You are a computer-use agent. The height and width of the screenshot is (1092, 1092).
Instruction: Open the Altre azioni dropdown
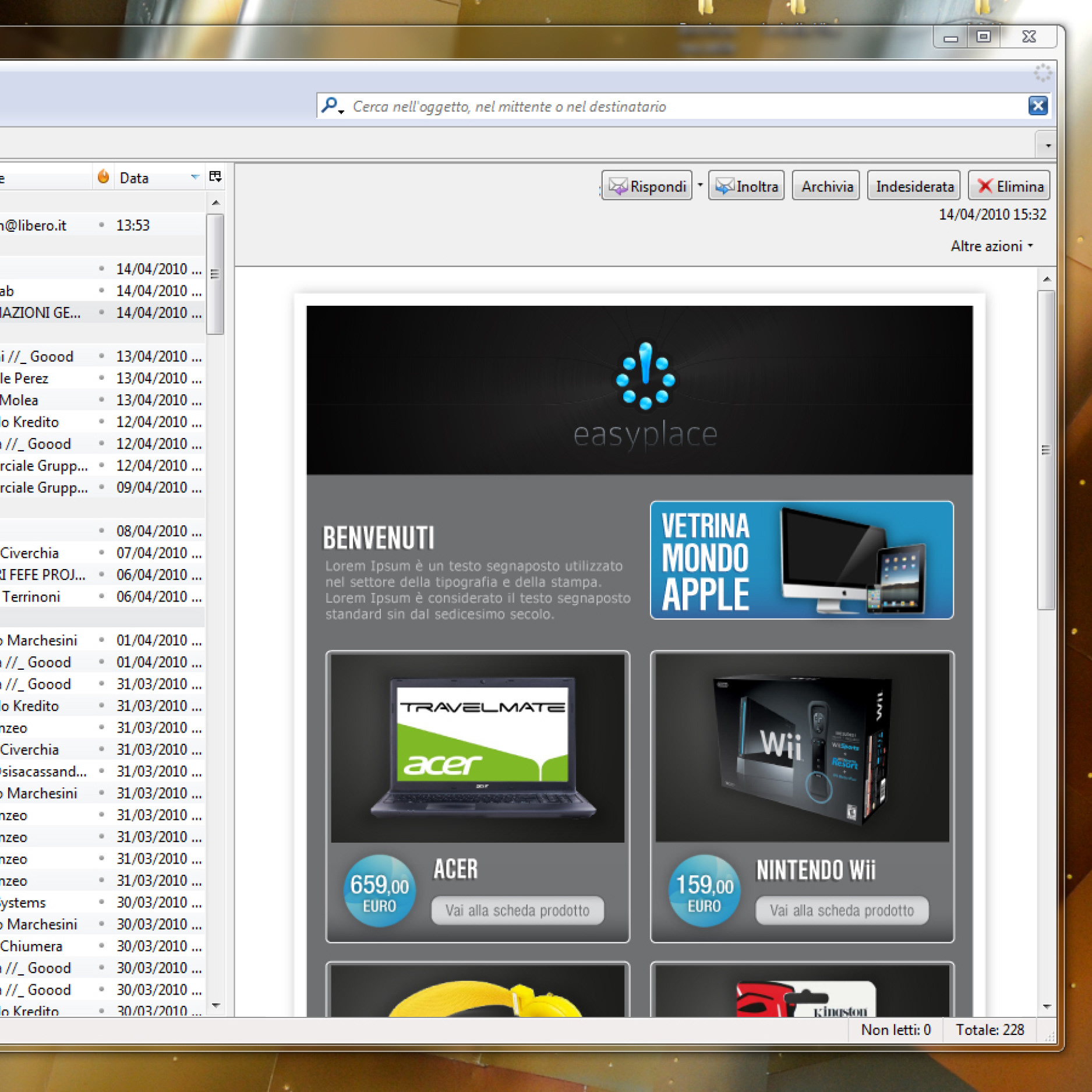point(992,246)
